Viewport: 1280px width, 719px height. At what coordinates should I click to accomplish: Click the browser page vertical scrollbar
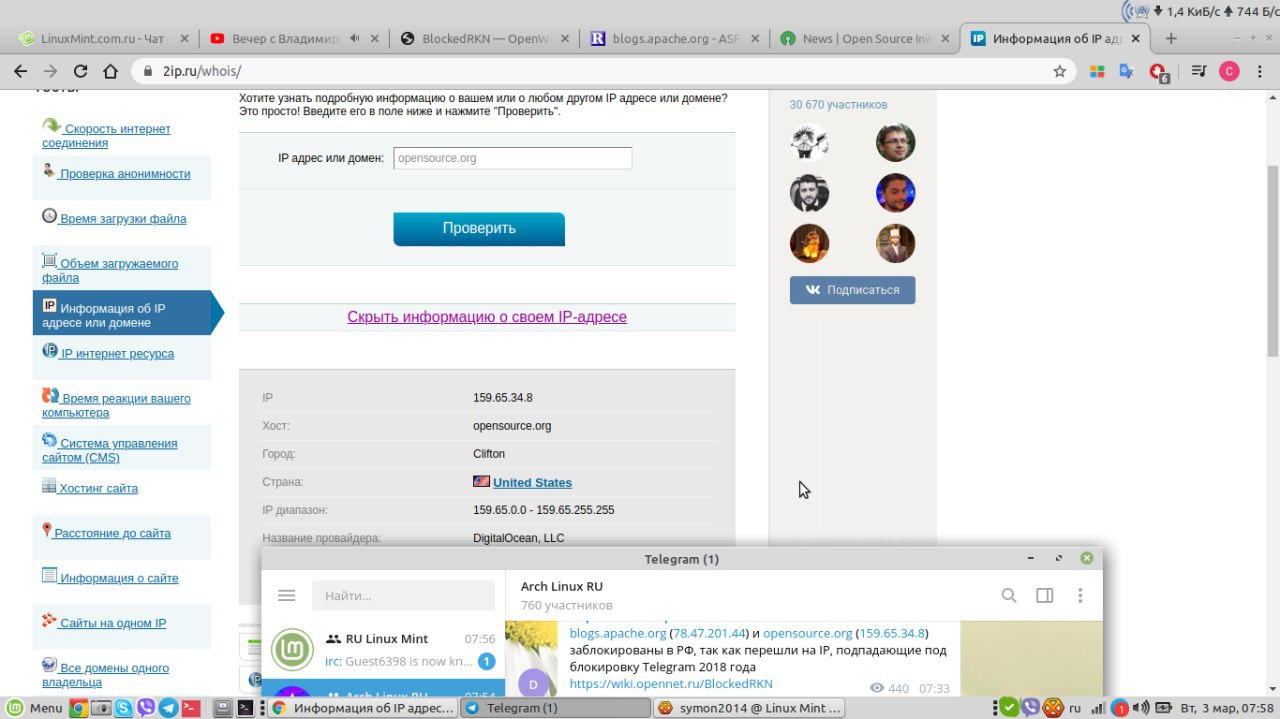[x=1272, y=260]
